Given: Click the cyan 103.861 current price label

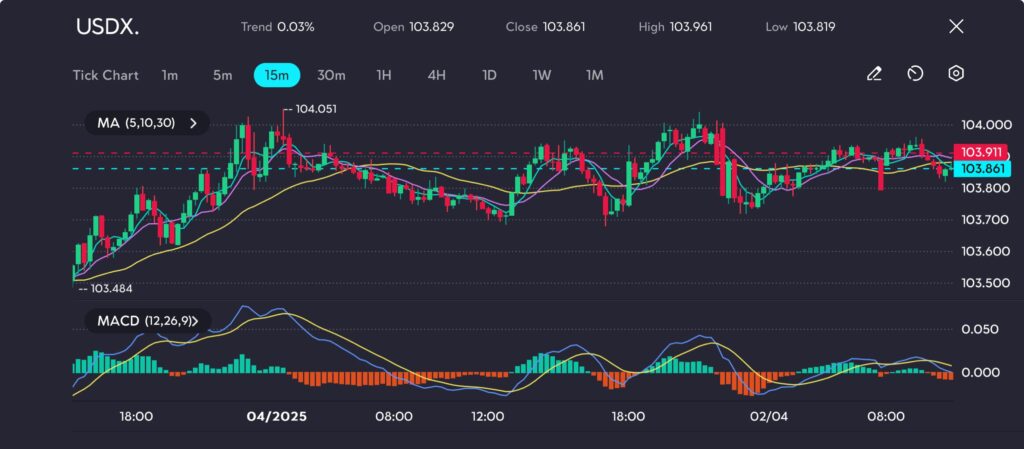Looking at the screenshot, I should click(x=978, y=169).
